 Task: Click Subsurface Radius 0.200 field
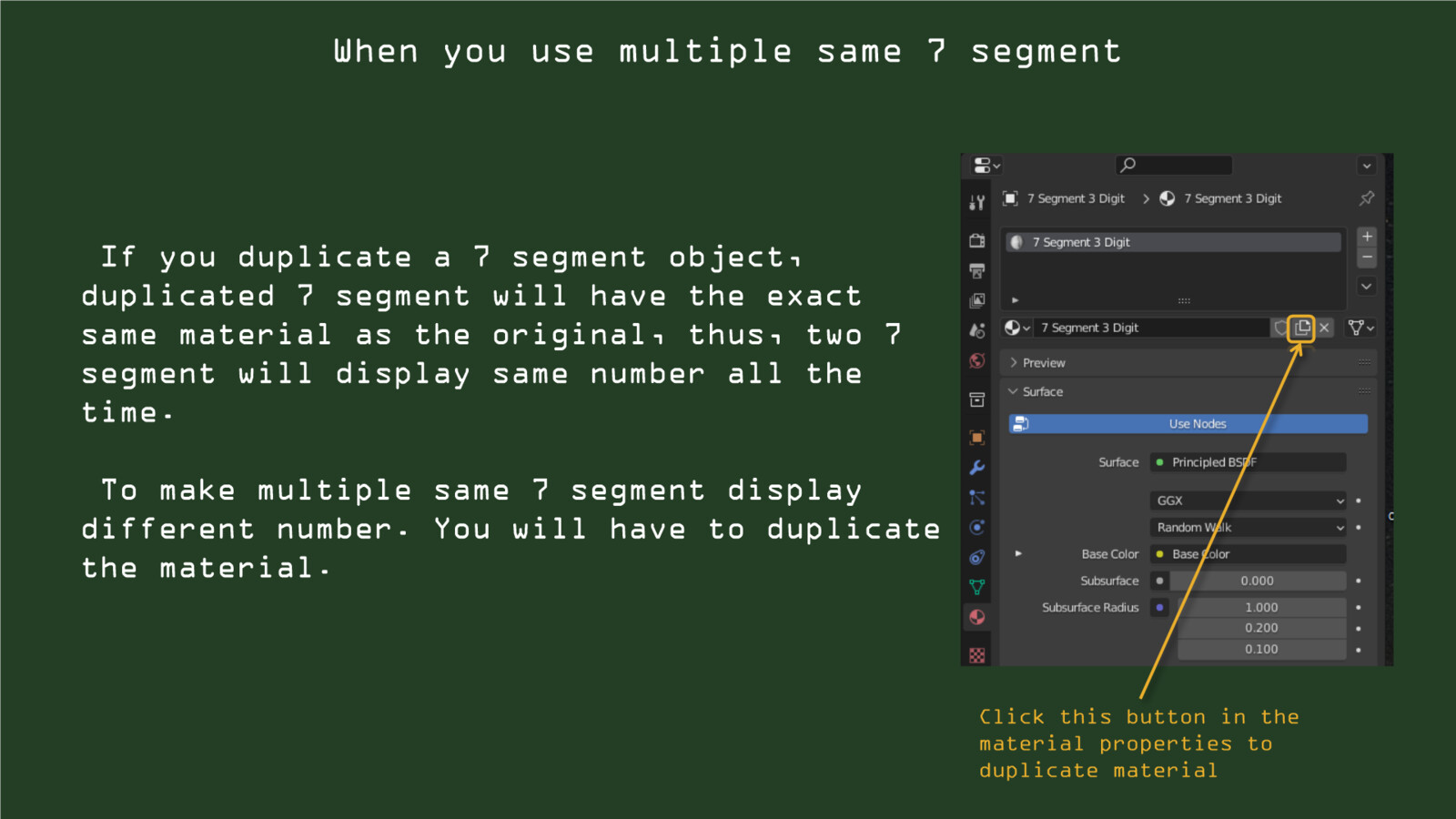click(x=1261, y=628)
